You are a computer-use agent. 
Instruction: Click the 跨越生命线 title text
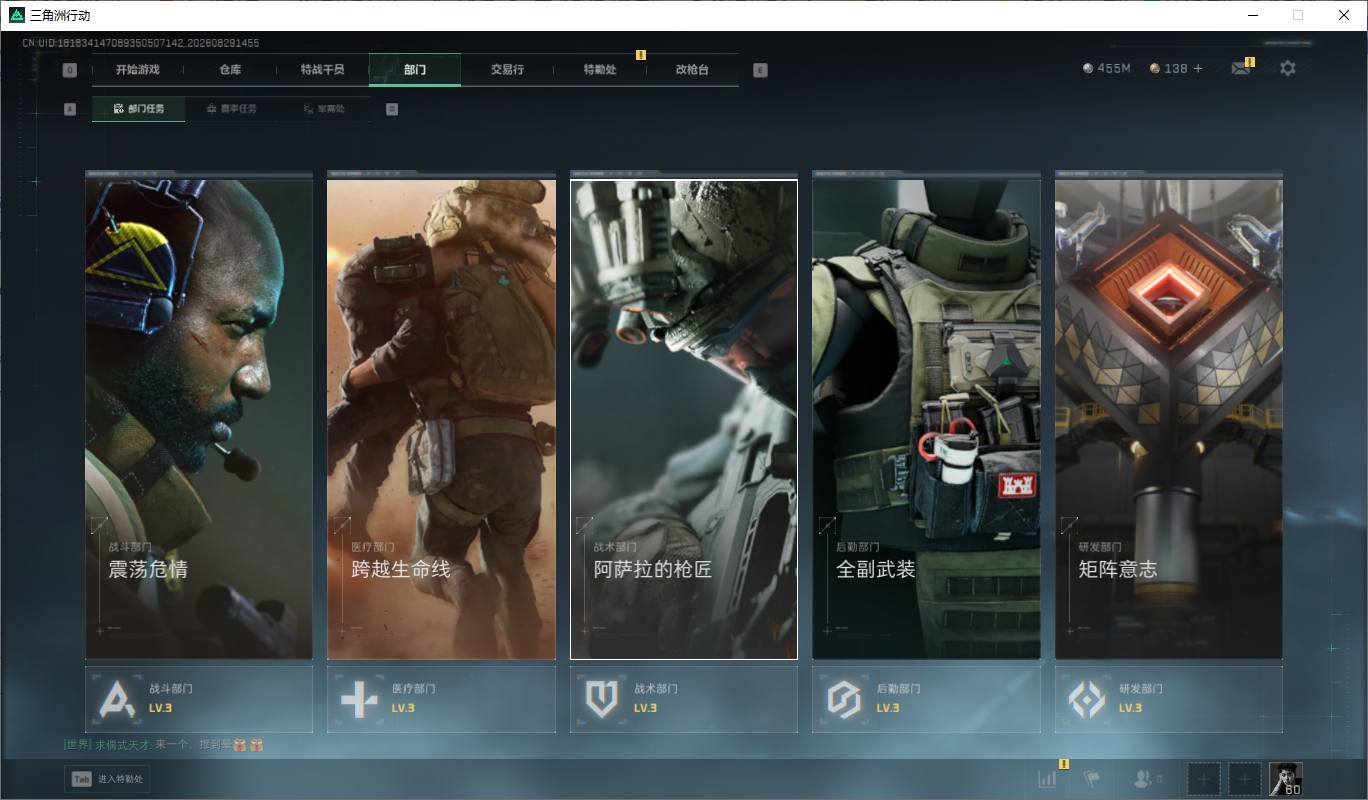(x=401, y=569)
